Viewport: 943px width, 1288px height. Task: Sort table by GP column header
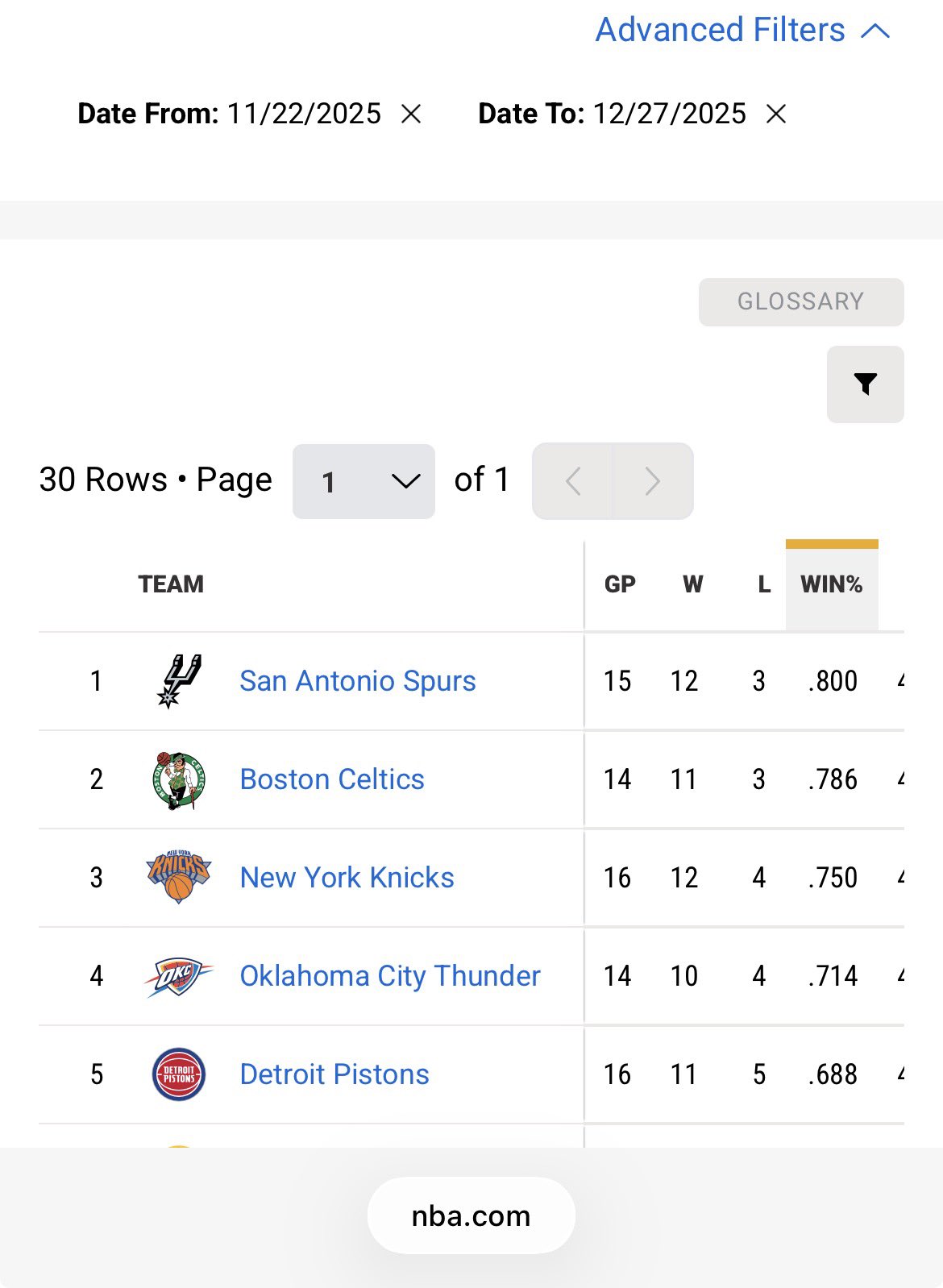[620, 584]
